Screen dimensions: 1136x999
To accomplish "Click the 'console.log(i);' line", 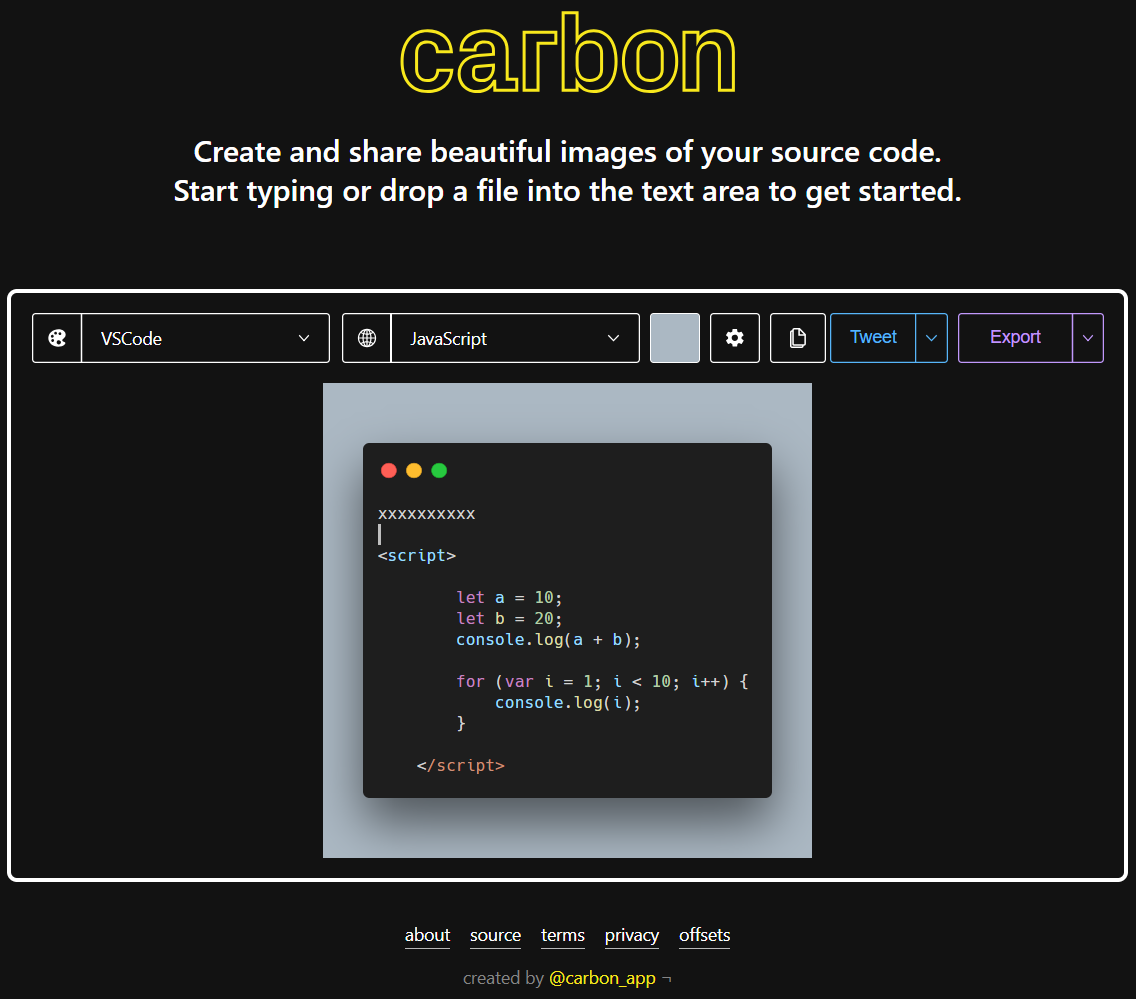I will tap(568, 703).
